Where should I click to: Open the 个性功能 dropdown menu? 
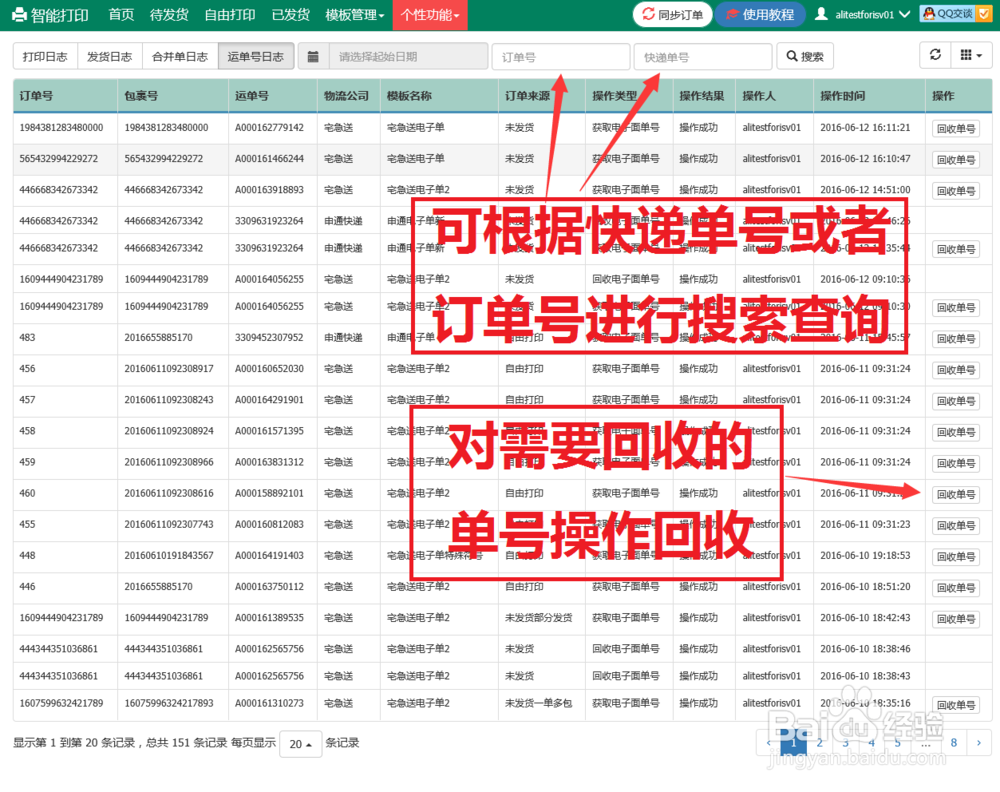(428, 14)
